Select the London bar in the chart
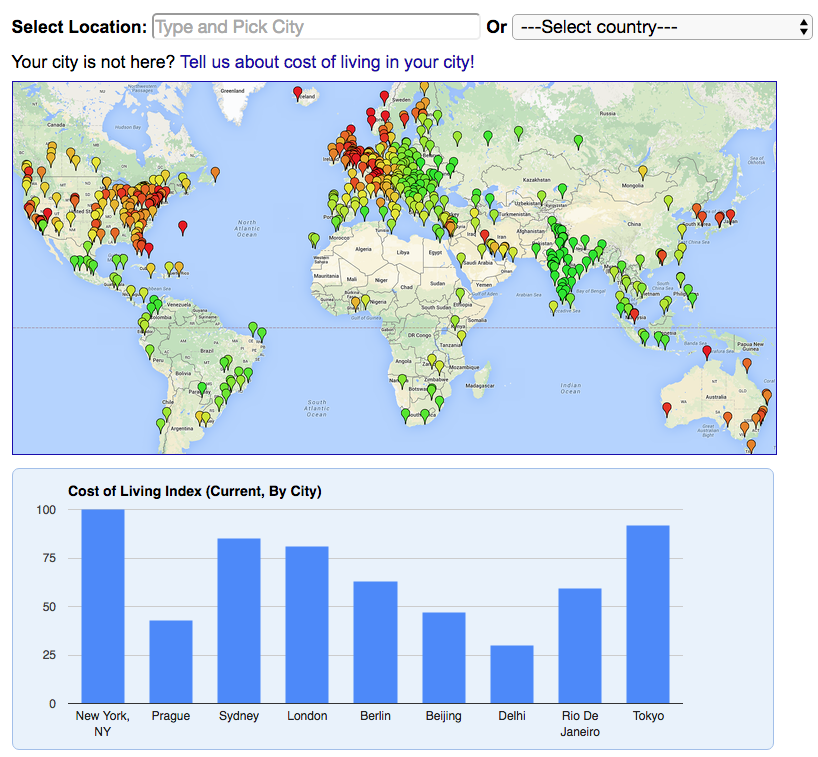Screen dimensions: 818x757 coord(307,624)
